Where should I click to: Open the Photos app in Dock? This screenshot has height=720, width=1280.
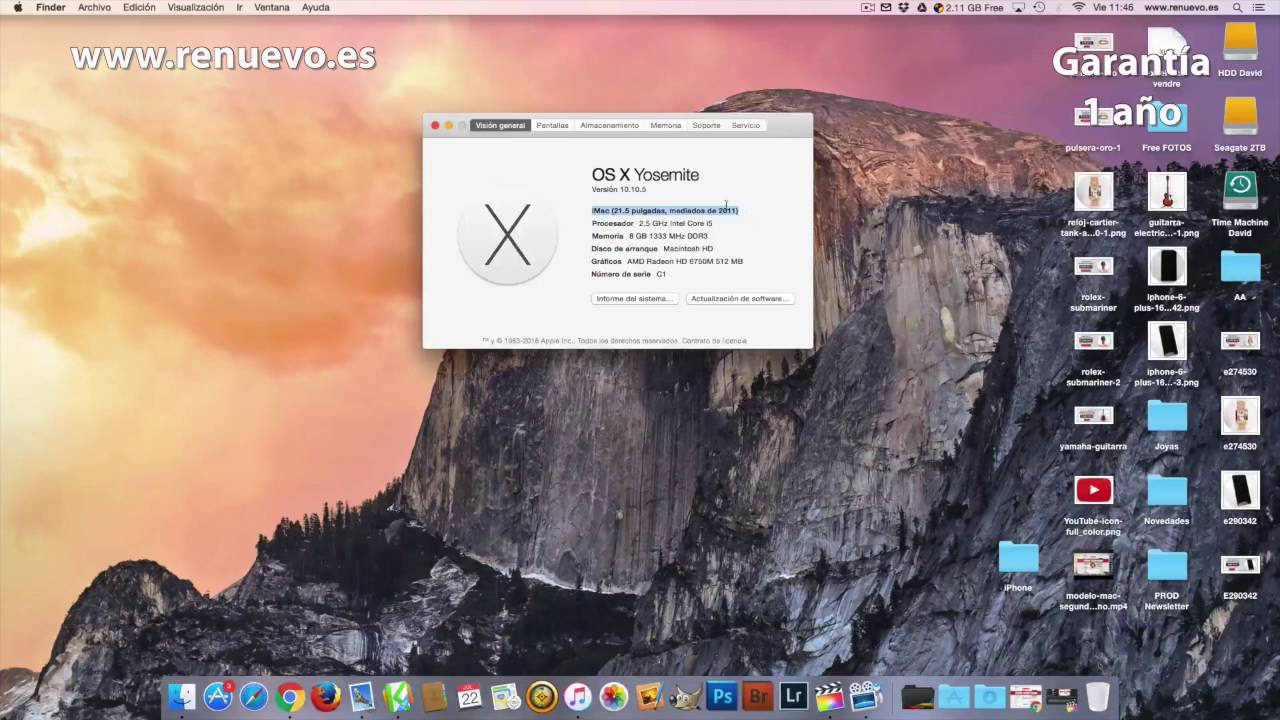[x=614, y=696]
